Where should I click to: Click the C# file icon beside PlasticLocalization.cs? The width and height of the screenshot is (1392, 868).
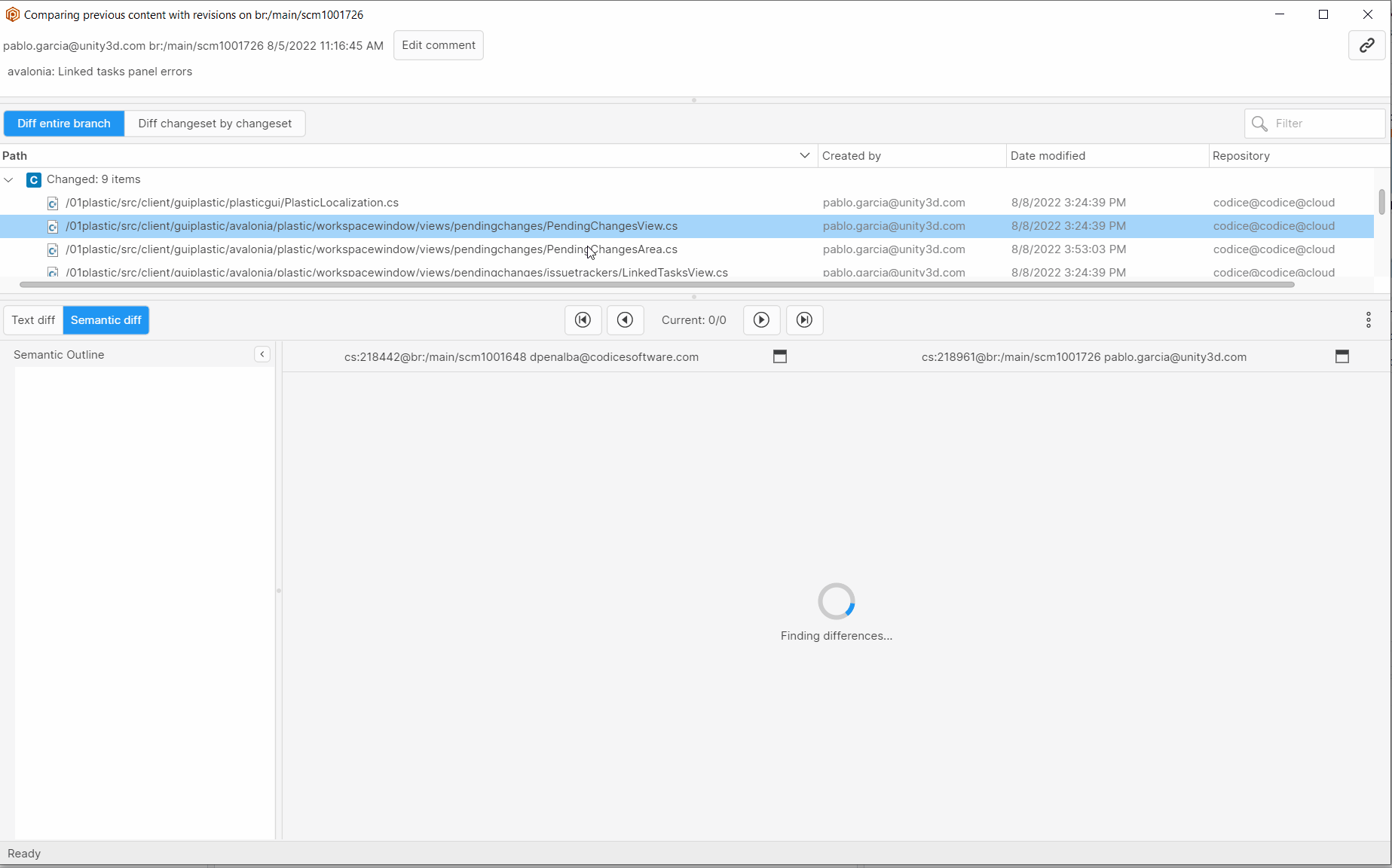point(52,203)
